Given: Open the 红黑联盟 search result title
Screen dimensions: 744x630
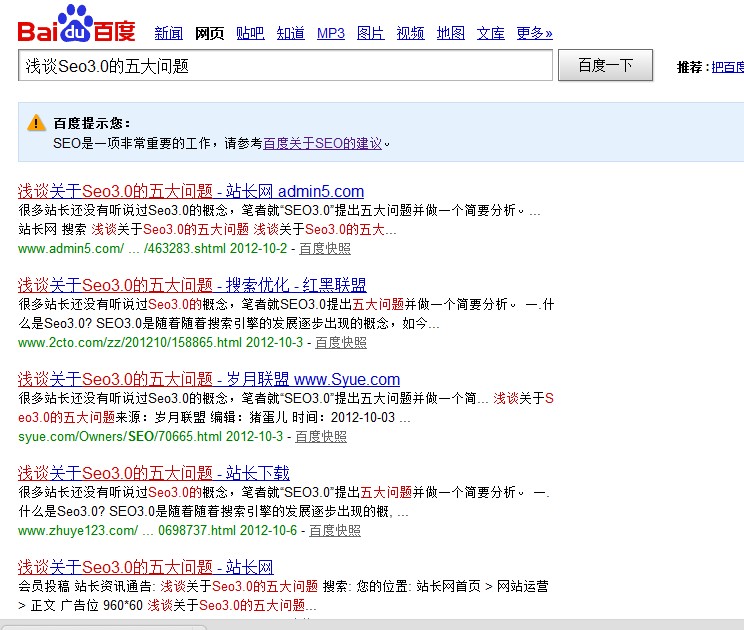Looking at the screenshot, I should [192, 285].
